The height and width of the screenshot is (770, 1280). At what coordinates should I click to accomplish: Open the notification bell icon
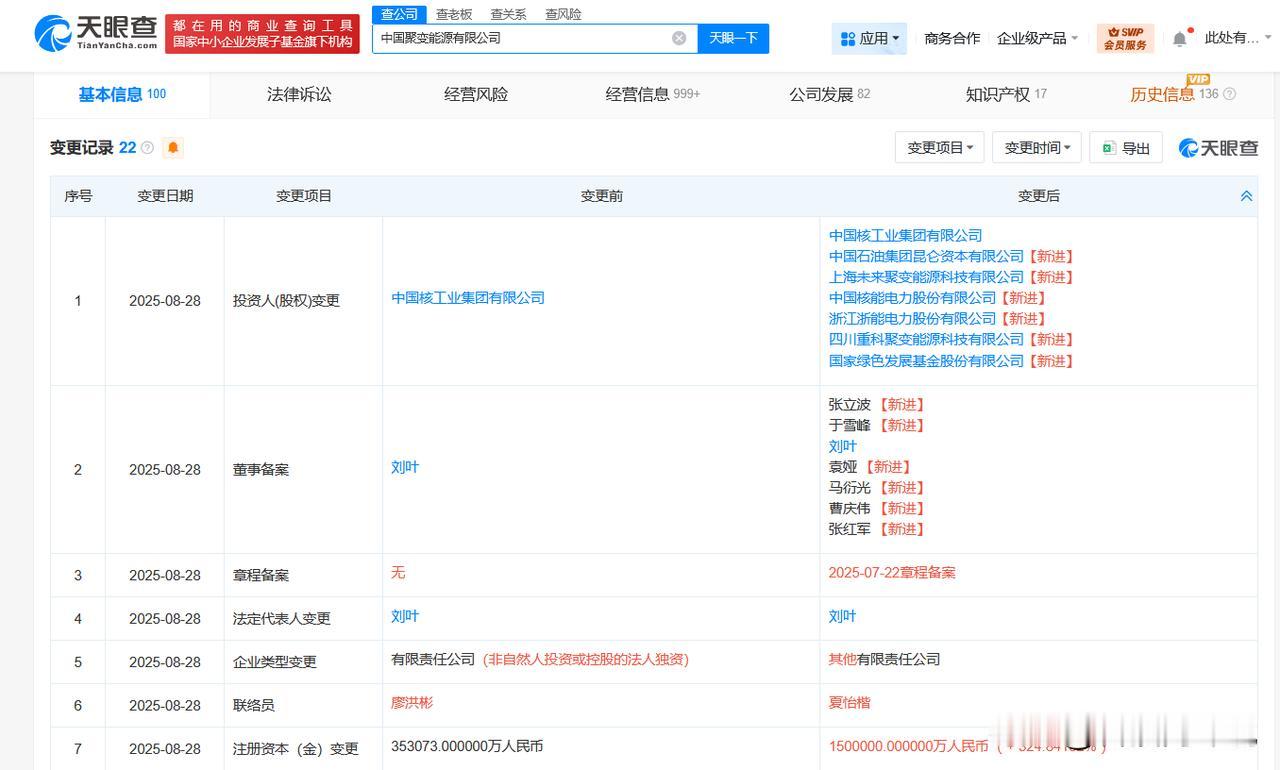click(1180, 38)
